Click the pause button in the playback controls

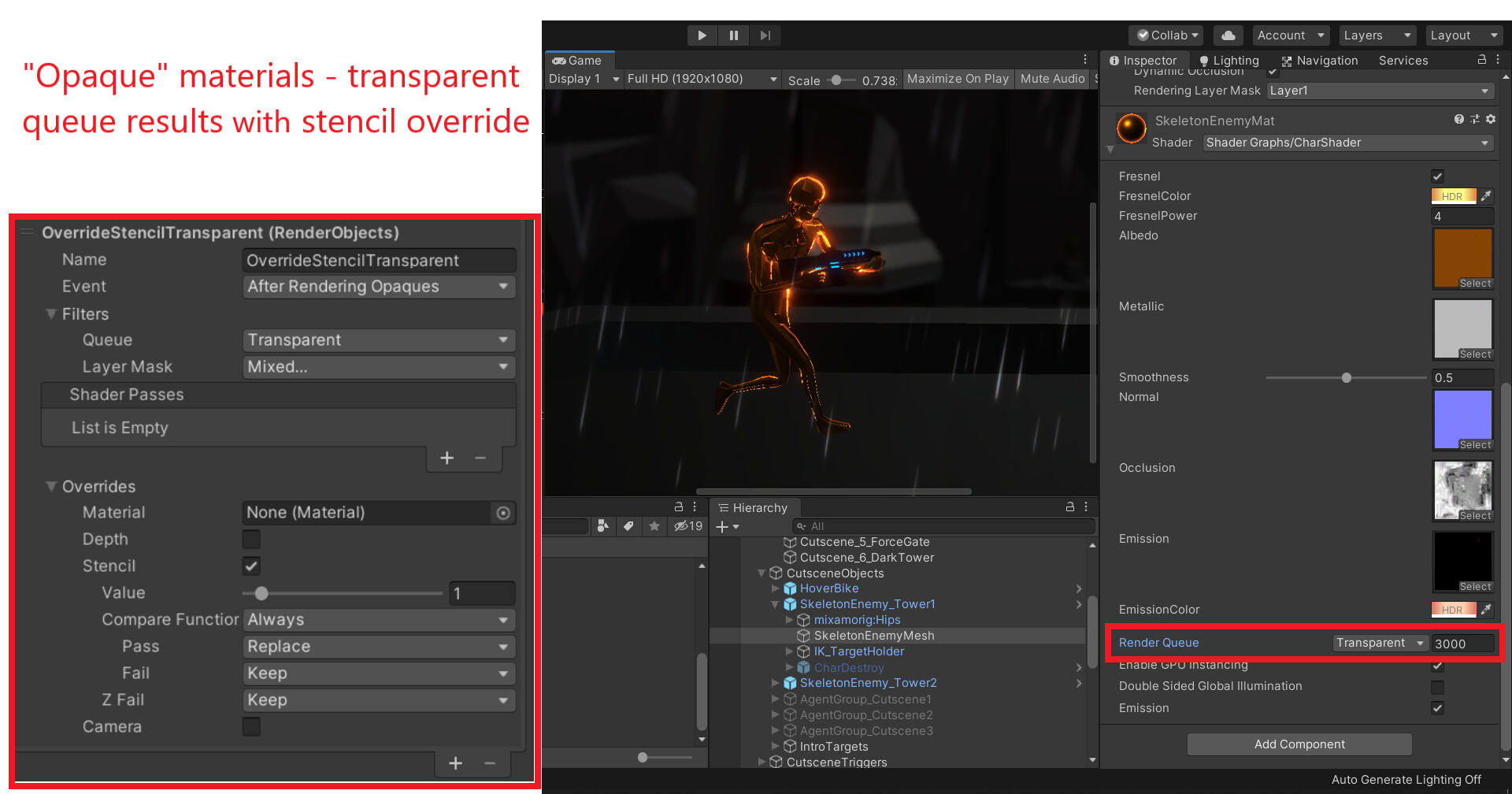[733, 35]
